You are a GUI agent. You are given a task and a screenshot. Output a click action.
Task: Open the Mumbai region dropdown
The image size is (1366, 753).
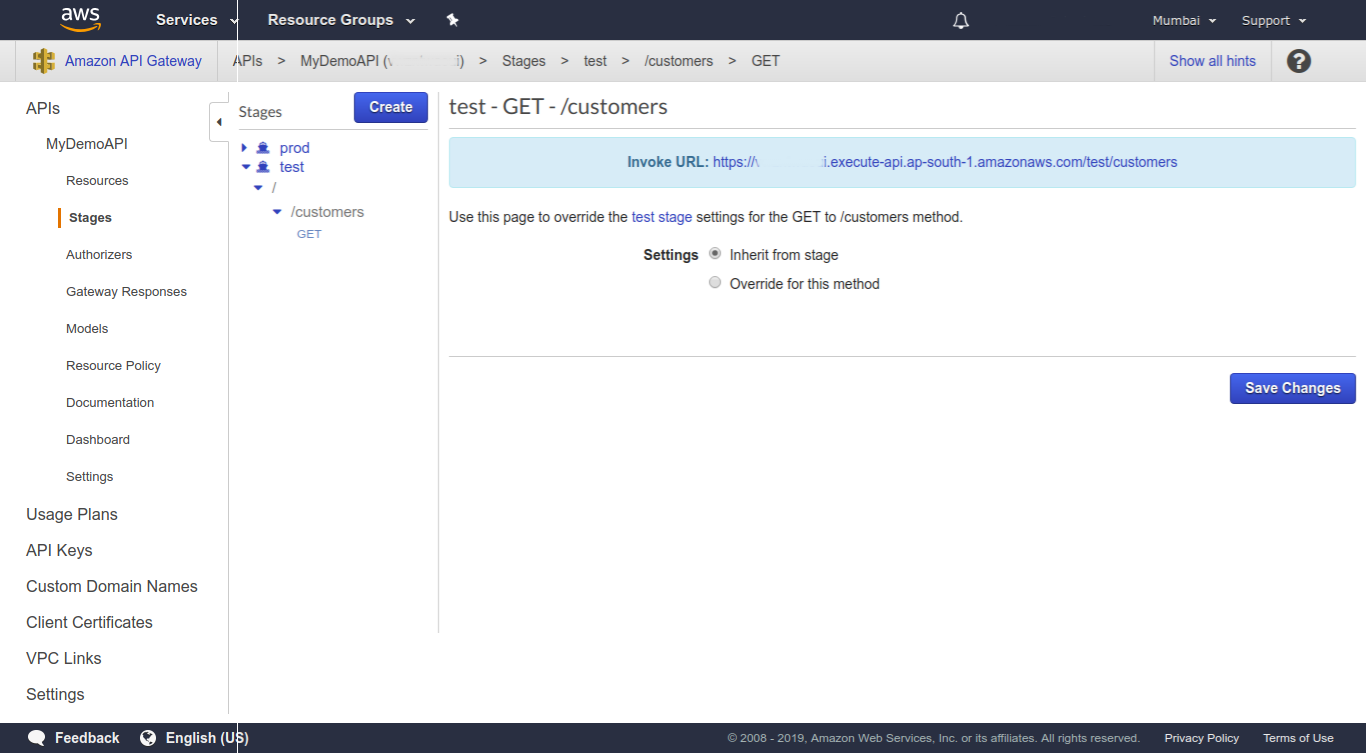pos(1184,20)
